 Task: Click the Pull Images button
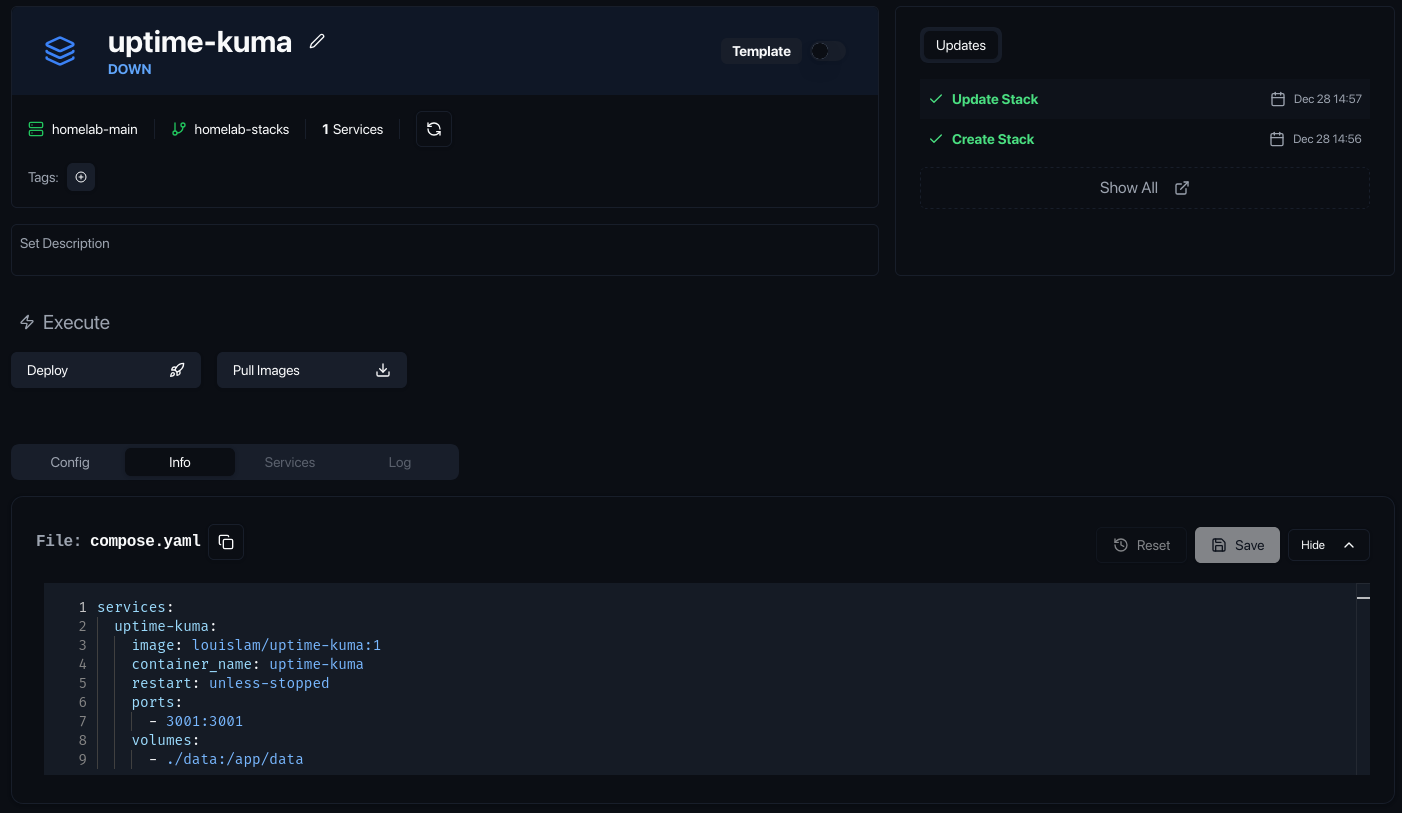tap(312, 370)
